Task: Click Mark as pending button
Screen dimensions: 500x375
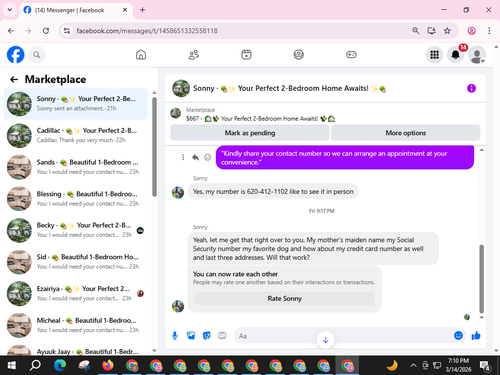Action: (250, 133)
